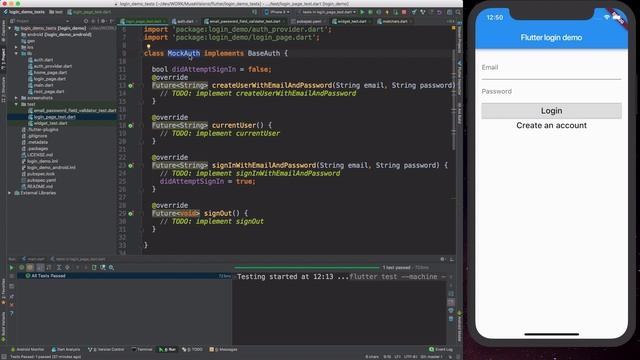The height and width of the screenshot is (360, 640).
Task: Open the Event Log
Action: coord(441,350)
